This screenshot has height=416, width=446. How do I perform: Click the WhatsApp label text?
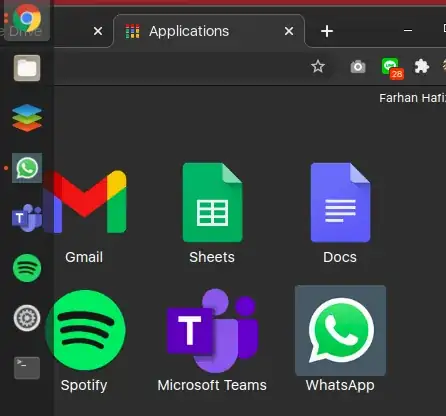point(340,386)
